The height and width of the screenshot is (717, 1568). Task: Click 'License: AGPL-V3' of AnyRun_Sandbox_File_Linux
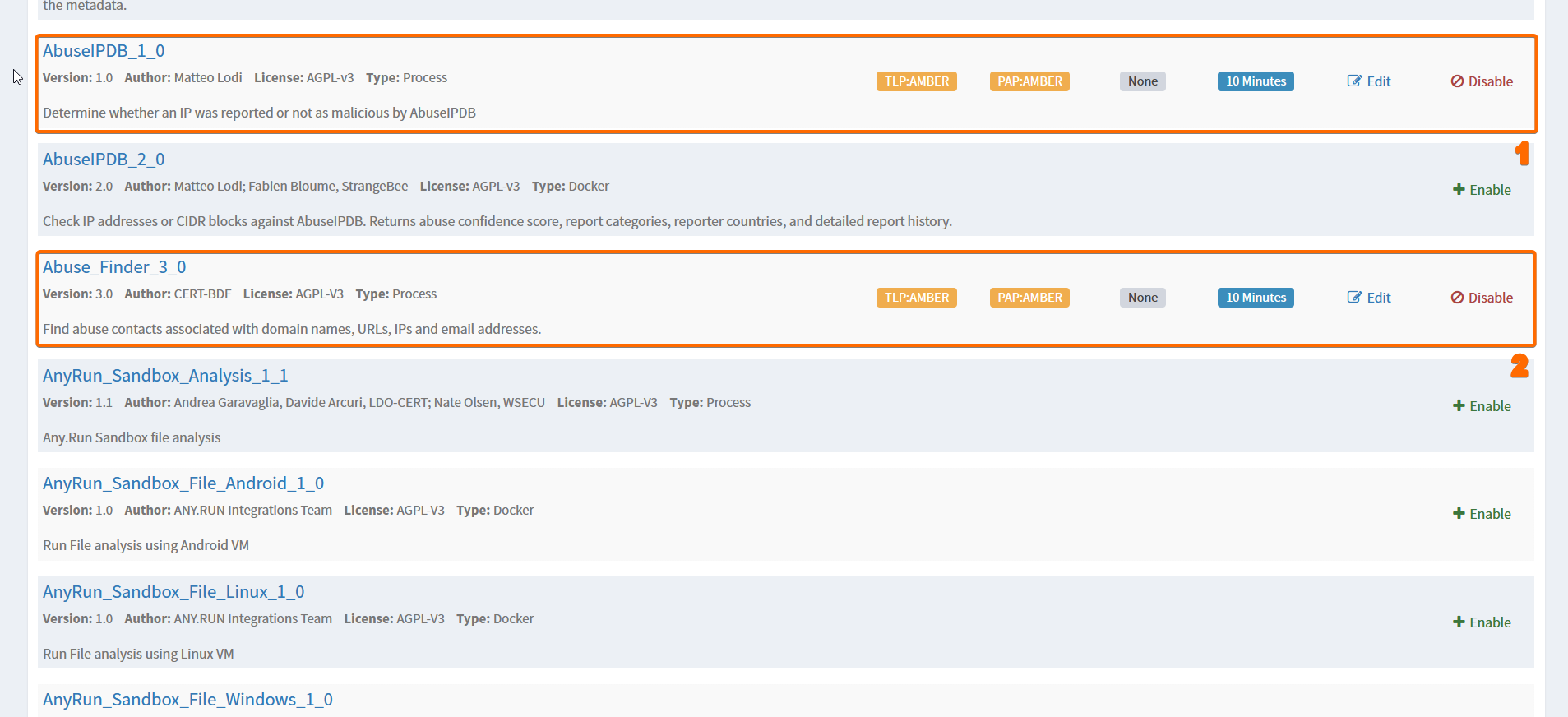[395, 619]
